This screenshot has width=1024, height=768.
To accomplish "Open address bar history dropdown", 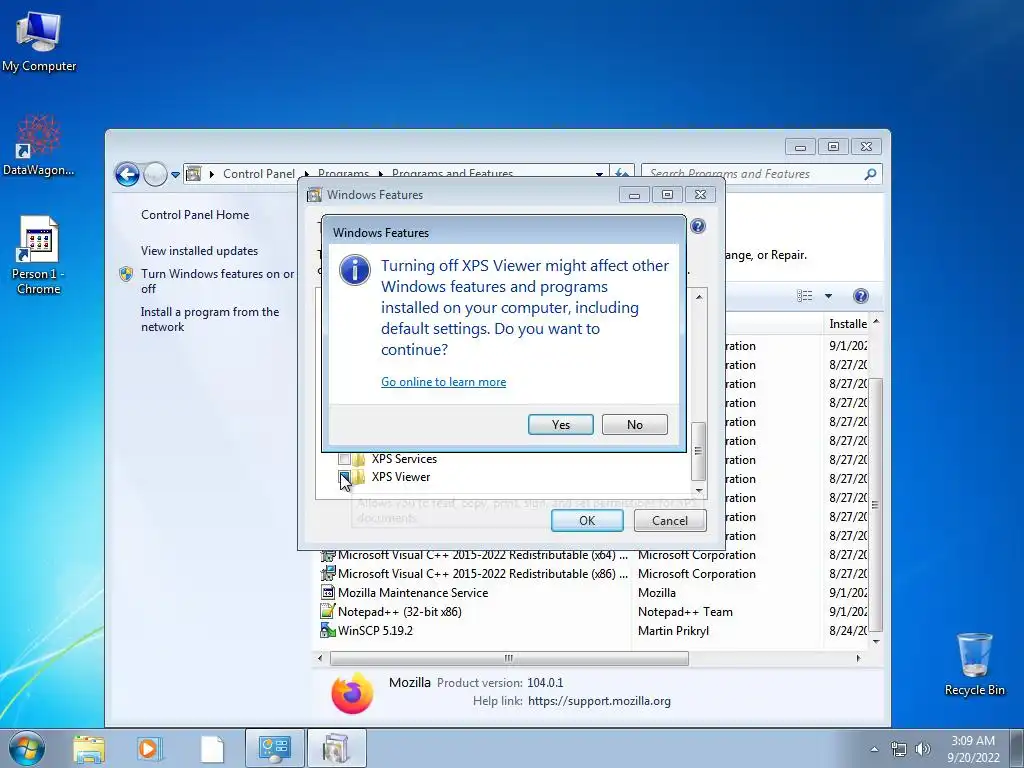I will tap(599, 174).
